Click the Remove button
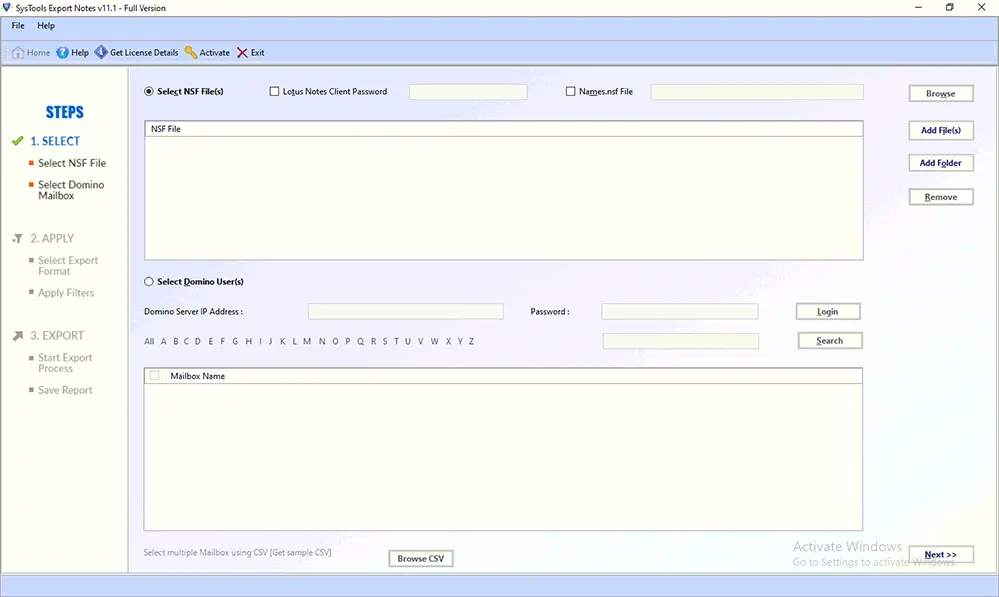The height and width of the screenshot is (597, 999). point(941,197)
